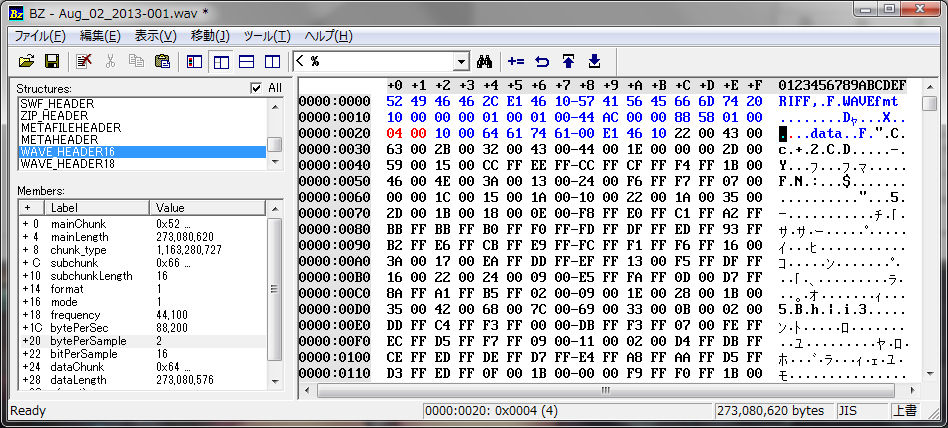
Task: Click the scroll-up arrow of the Members list
Action: click(274, 208)
